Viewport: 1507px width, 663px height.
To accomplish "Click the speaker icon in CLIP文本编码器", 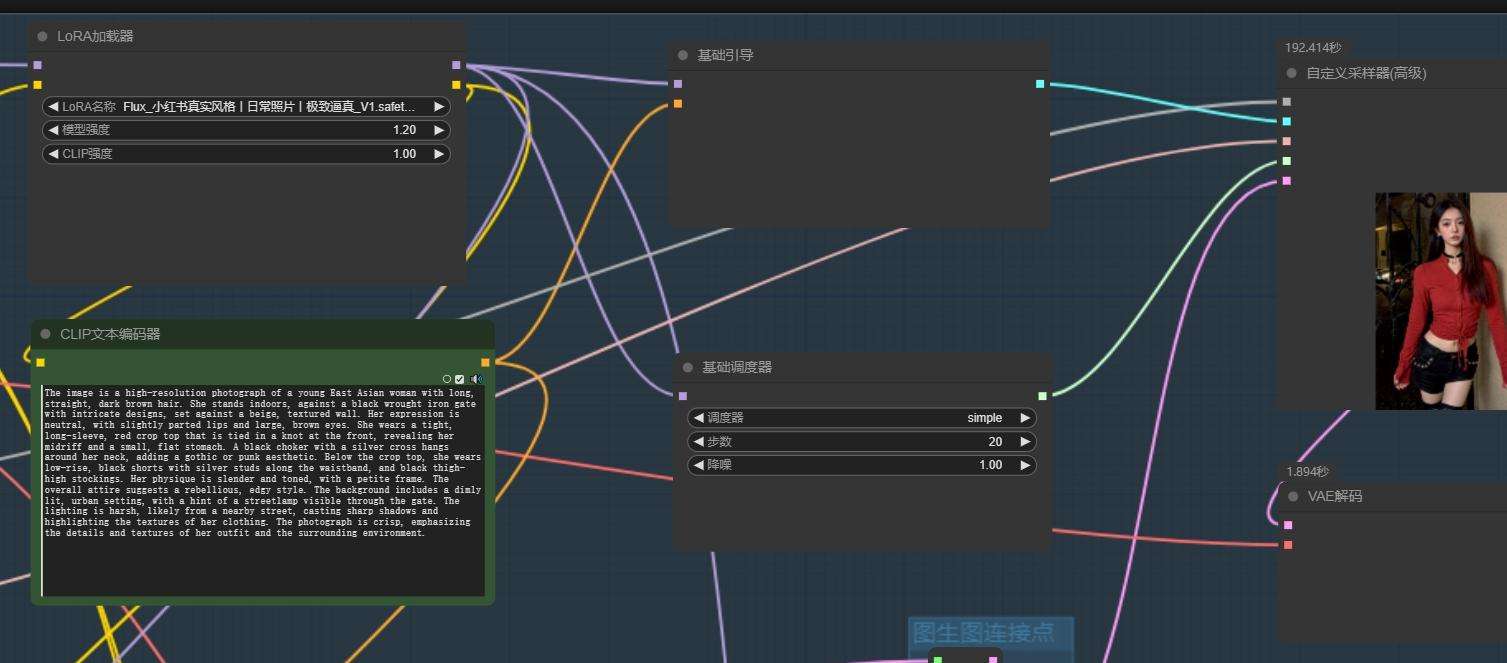I will click(x=476, y=379).
